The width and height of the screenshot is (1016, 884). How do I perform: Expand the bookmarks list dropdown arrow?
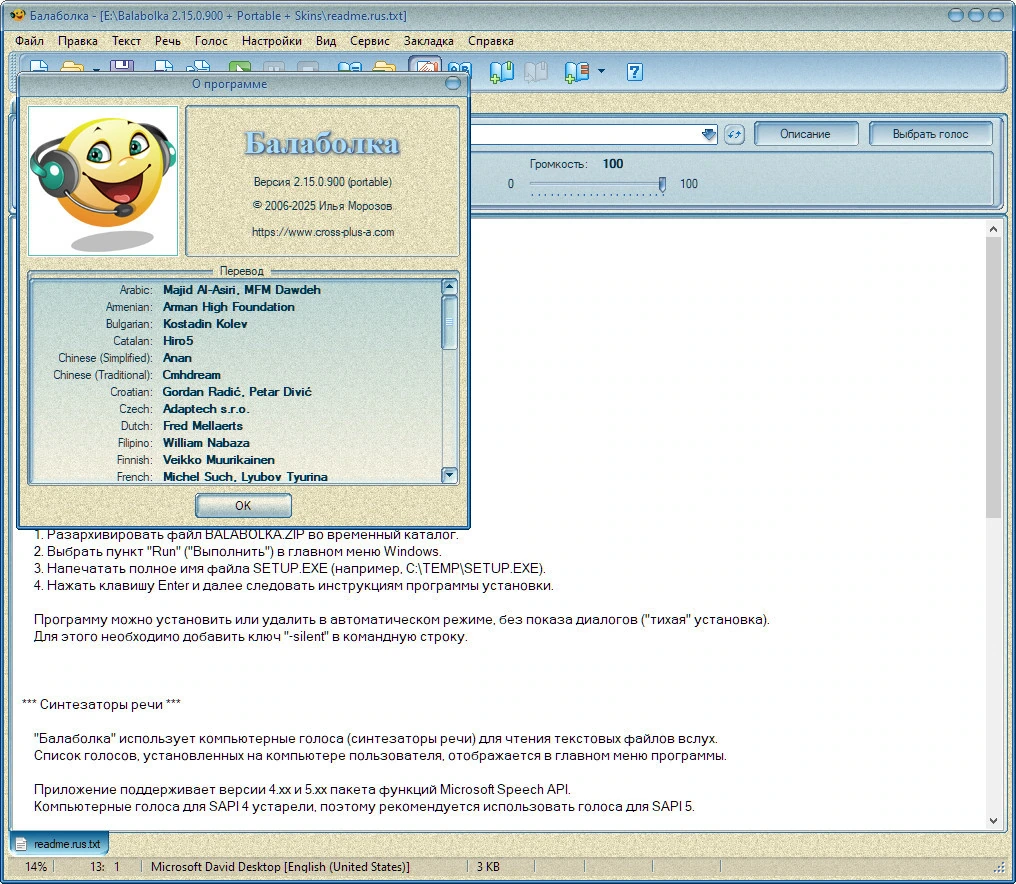[x=601, y=71]
